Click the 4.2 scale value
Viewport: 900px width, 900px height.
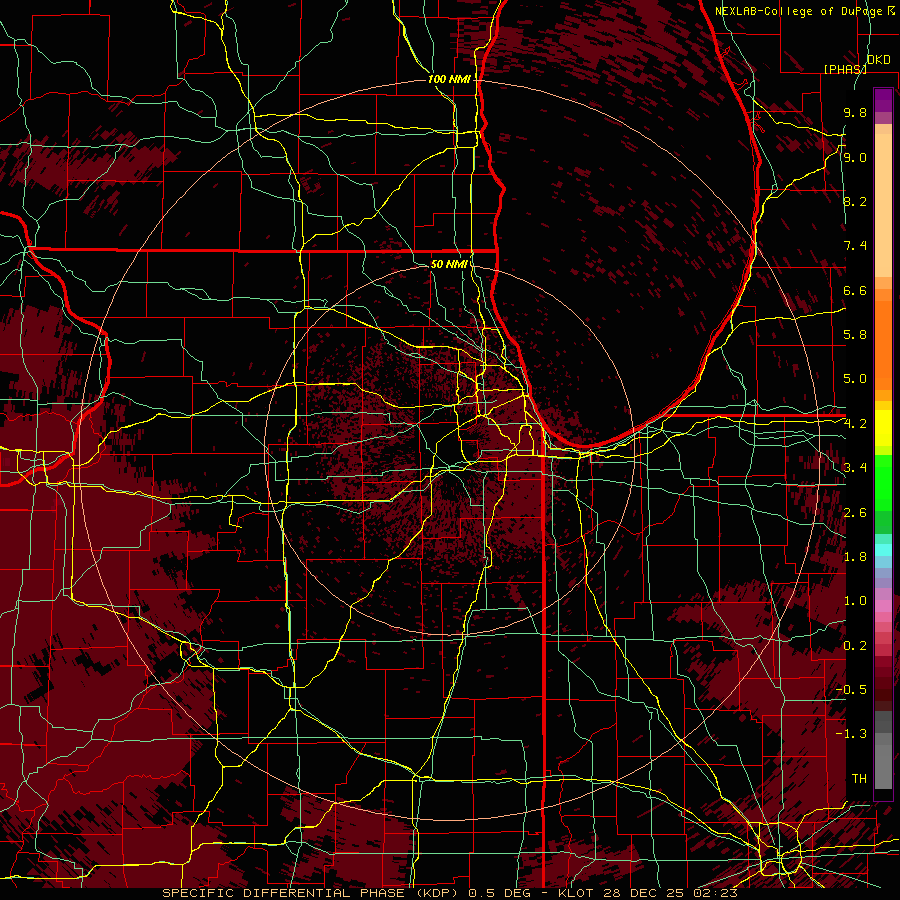tap(855, 424)
